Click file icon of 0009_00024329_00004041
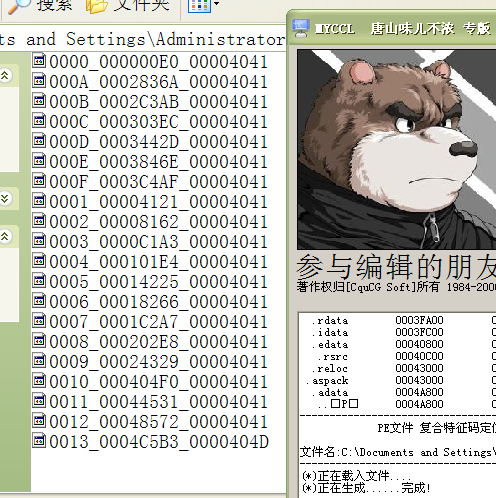Image resolution: width=496 pixels, height=498 pixels. (39, 360)
